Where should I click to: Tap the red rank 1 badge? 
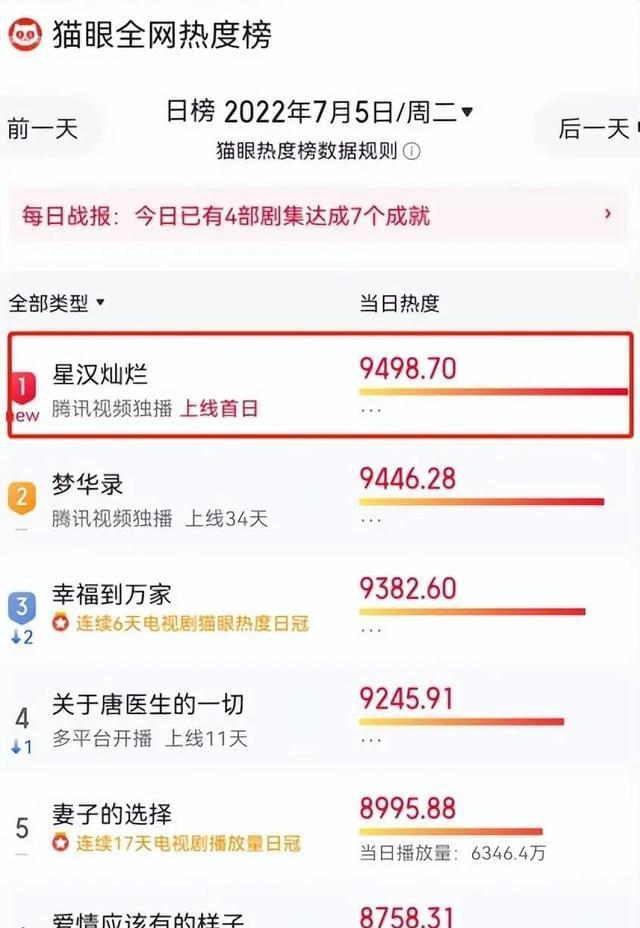[x=22, y=388]
